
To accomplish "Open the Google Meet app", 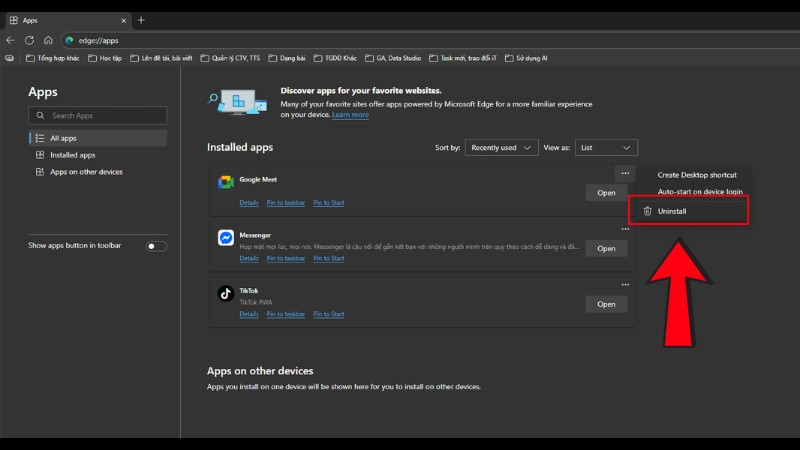I will (606, 193).
